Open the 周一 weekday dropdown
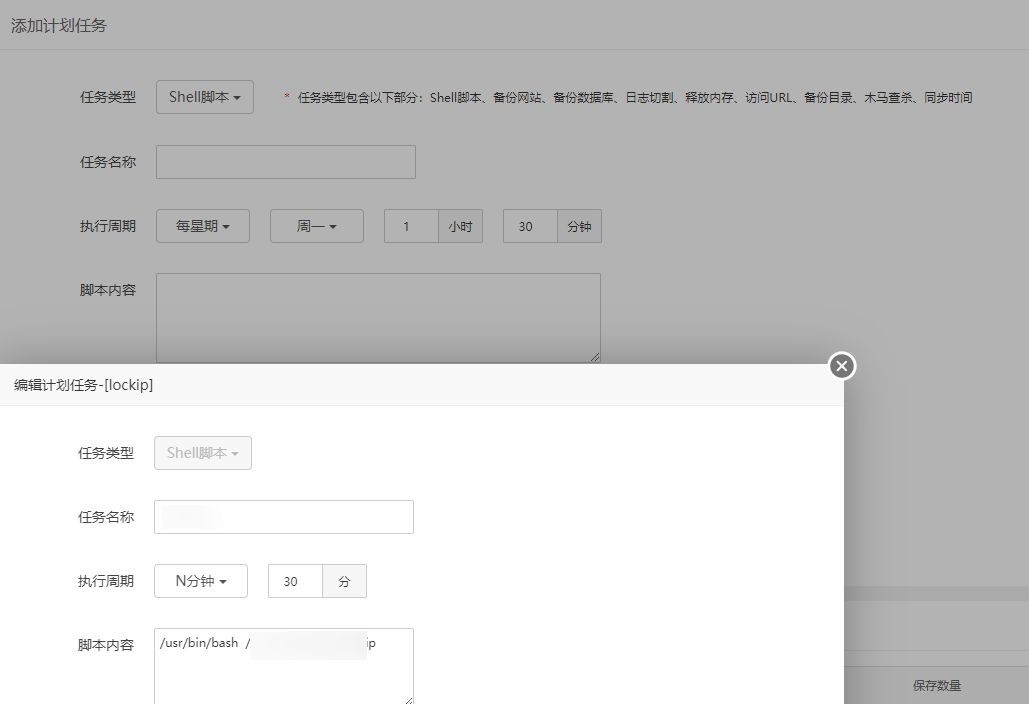The image size is (1029, 704). [316, 226]
